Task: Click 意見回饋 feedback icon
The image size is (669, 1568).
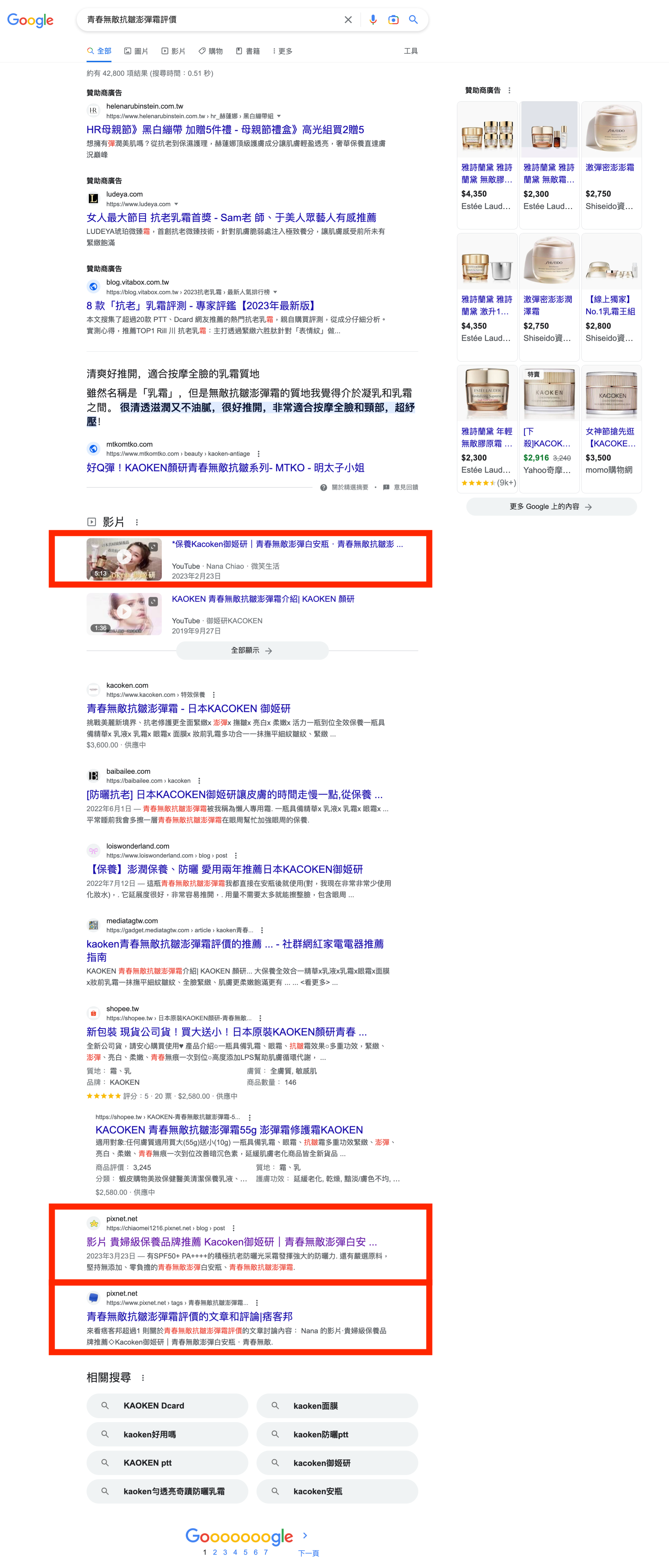Action: coord(386,488)
